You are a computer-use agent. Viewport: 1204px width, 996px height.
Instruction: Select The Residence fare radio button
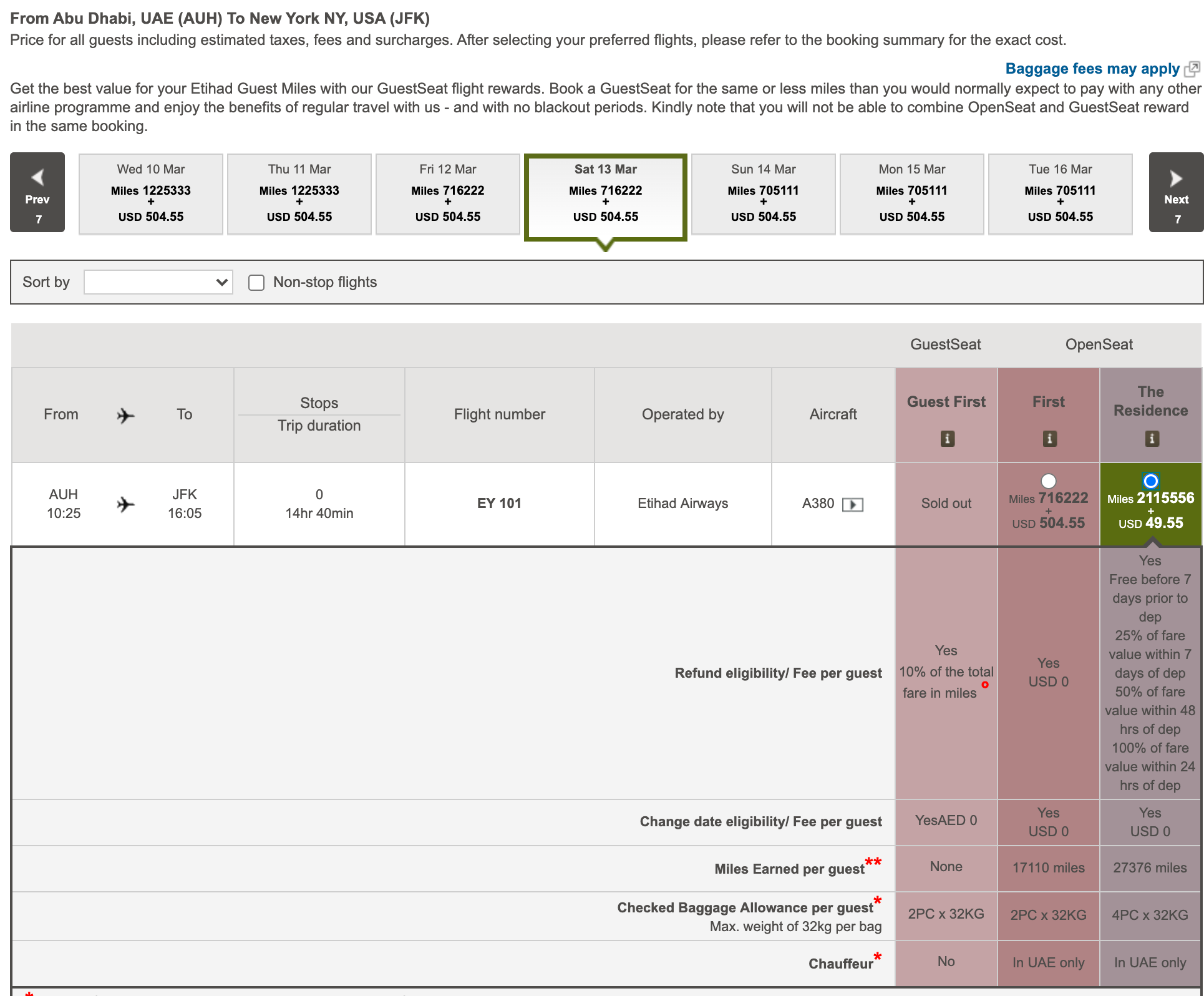pyautogui.click(x=1150, y=481)
